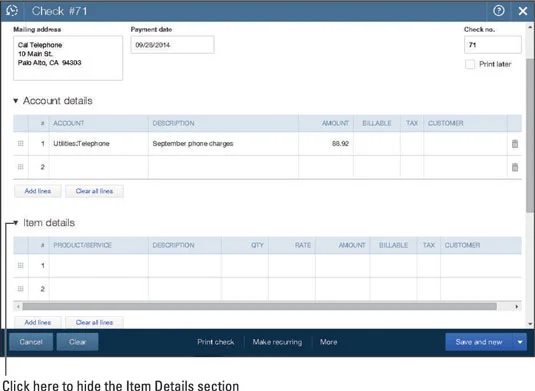Enable the Print later checkbox
The width and height of the screenshot is (535, 391).
pos(470,64)
